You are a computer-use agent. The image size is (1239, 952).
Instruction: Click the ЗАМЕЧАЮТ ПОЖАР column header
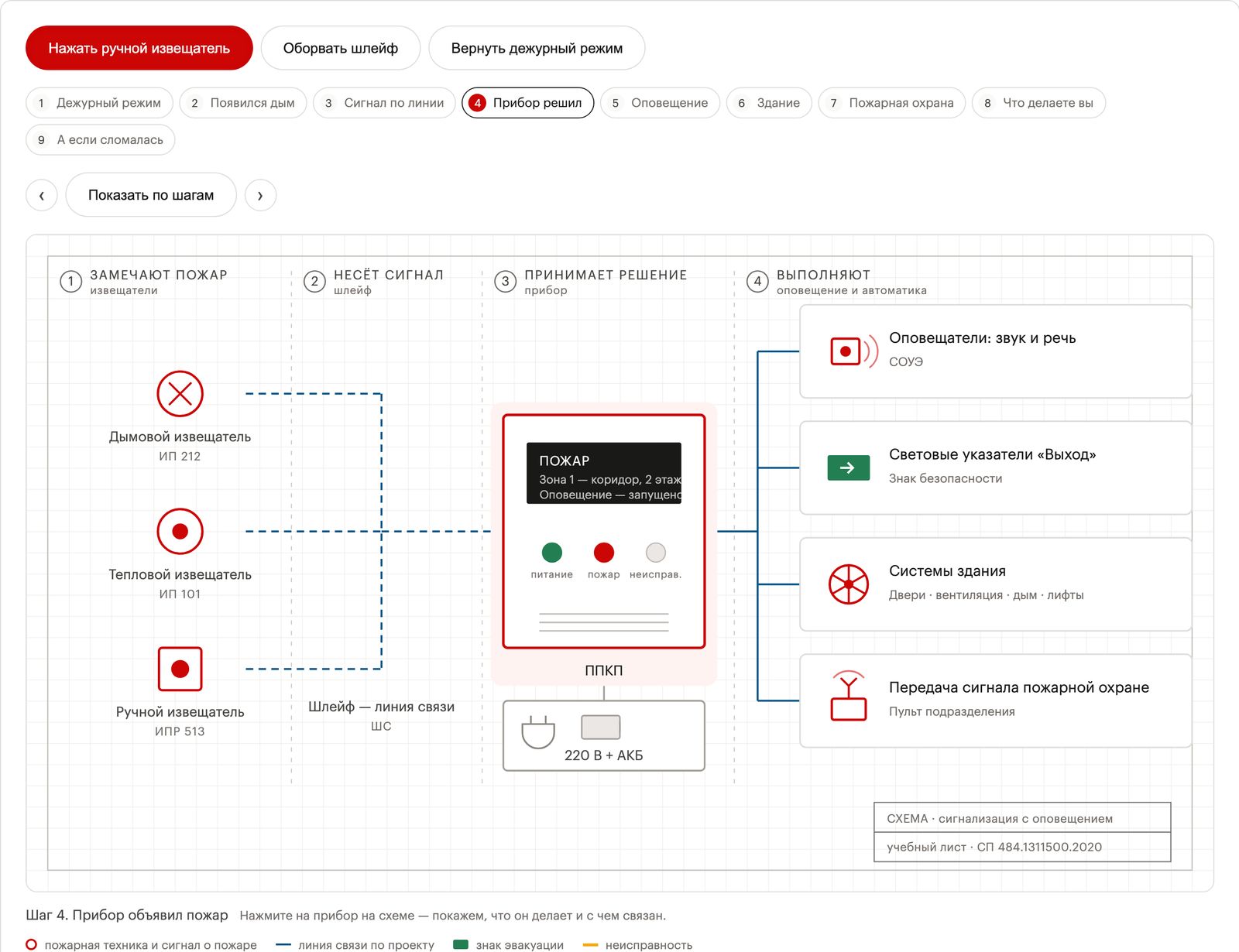[x=159, y=275]
